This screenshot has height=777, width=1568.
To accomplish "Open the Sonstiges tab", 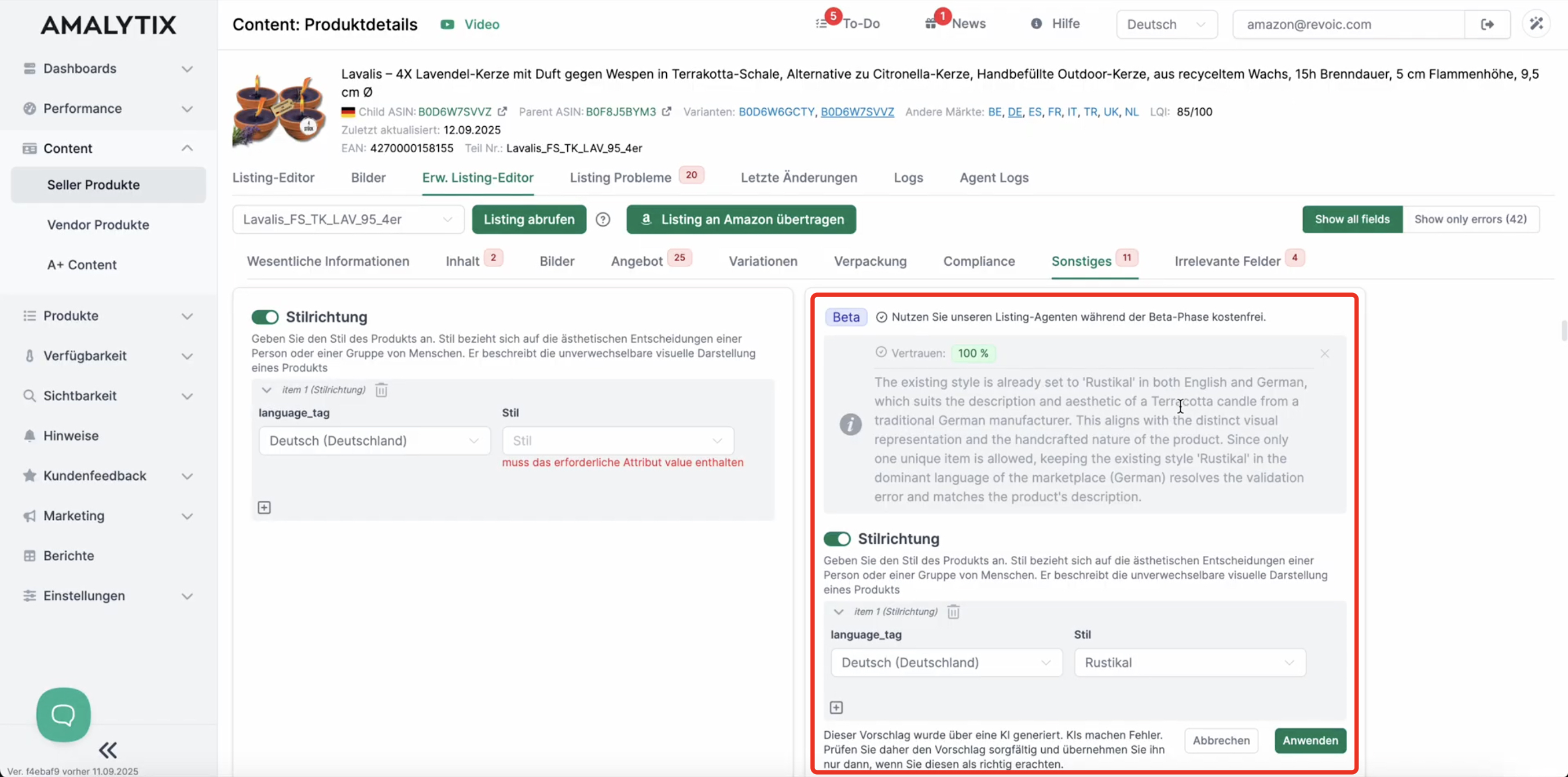I will click(1082, 261).
